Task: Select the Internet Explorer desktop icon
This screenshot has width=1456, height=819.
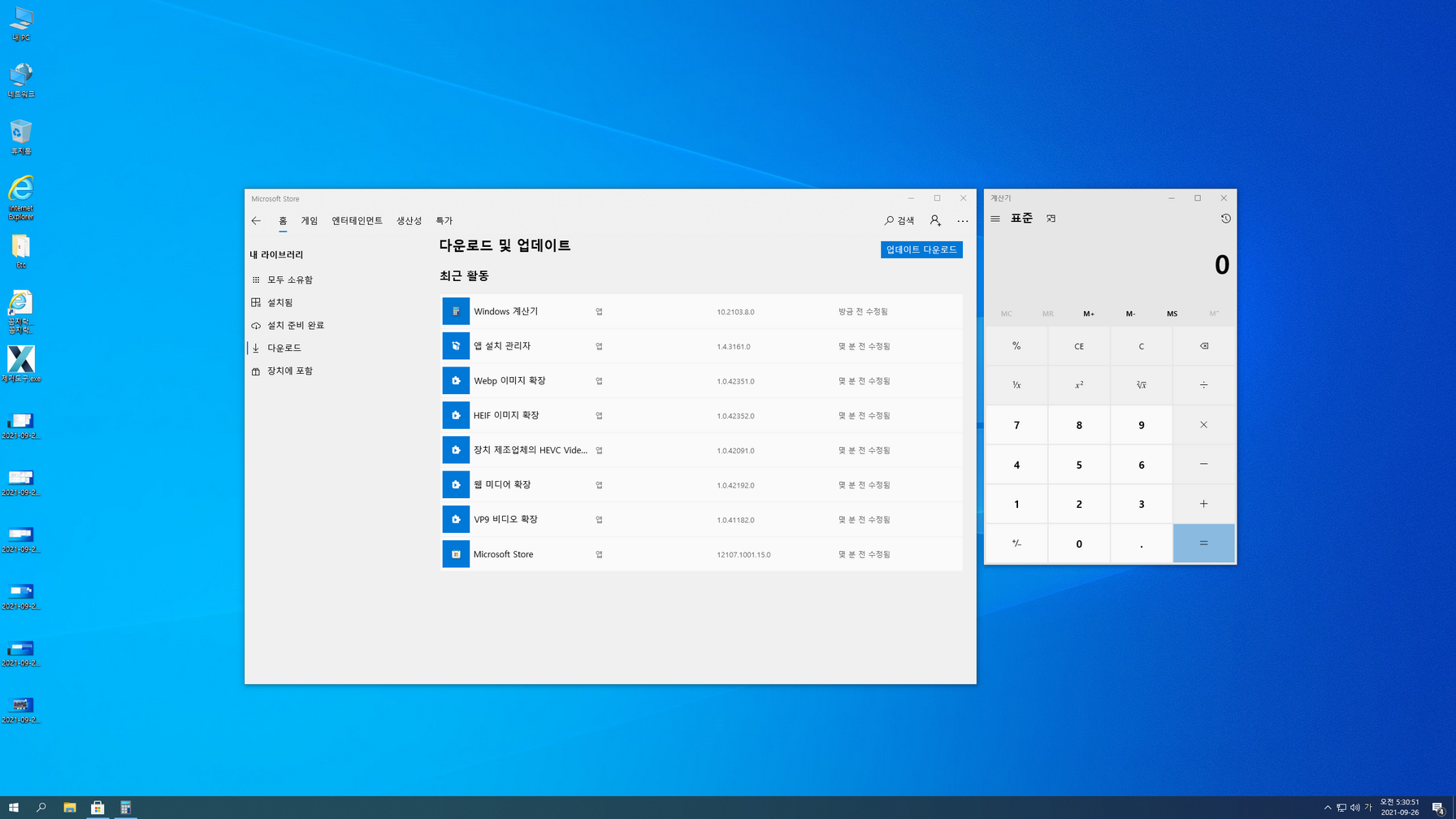Action: 21,197
